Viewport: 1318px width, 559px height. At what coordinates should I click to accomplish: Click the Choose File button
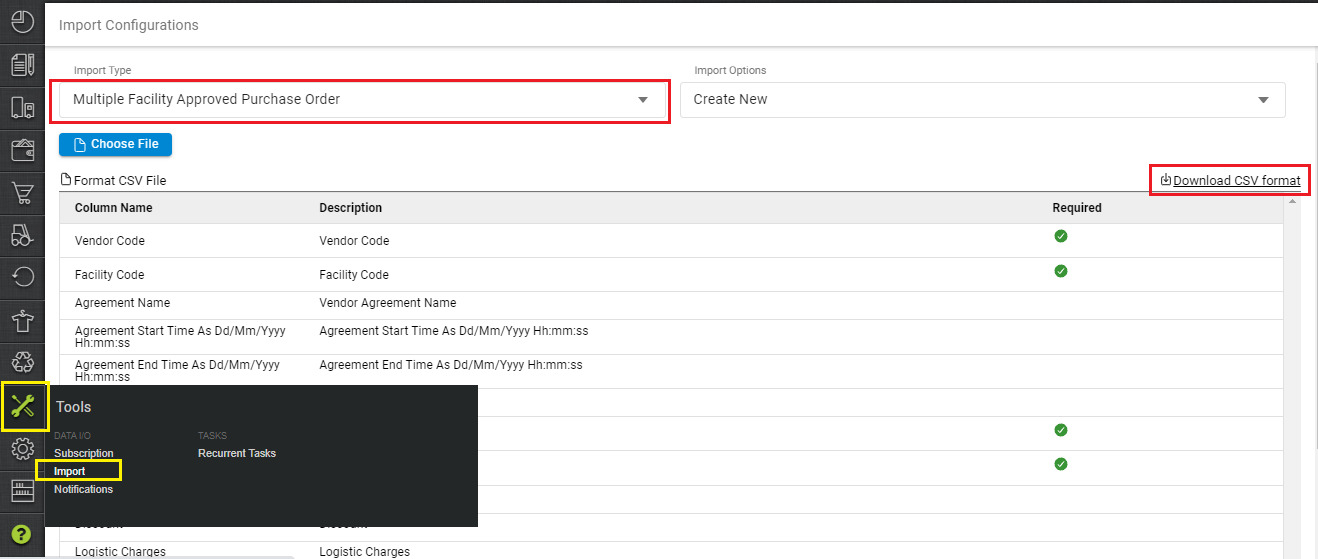[x=115, y=144]
